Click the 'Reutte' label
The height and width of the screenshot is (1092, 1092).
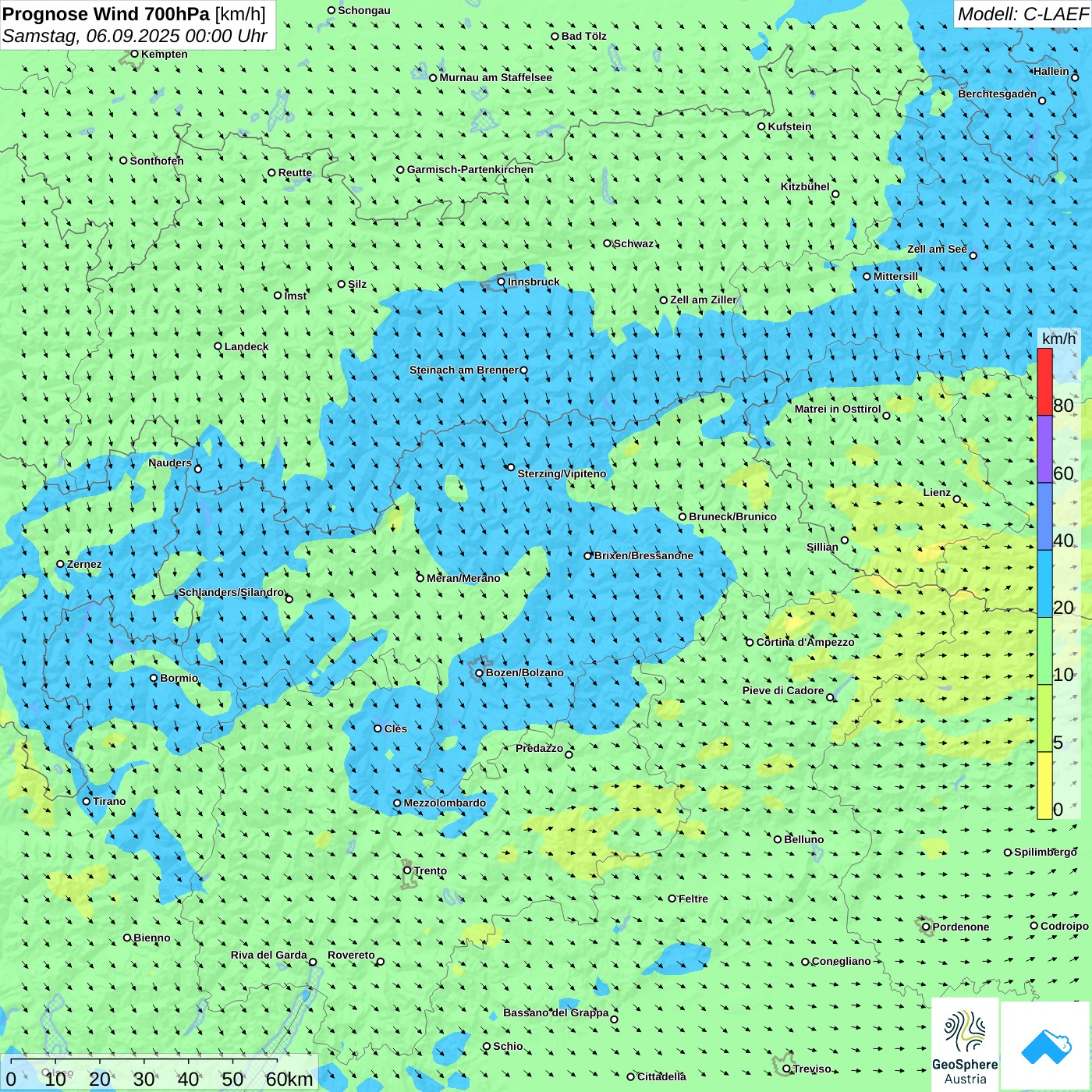pos(295,172)
